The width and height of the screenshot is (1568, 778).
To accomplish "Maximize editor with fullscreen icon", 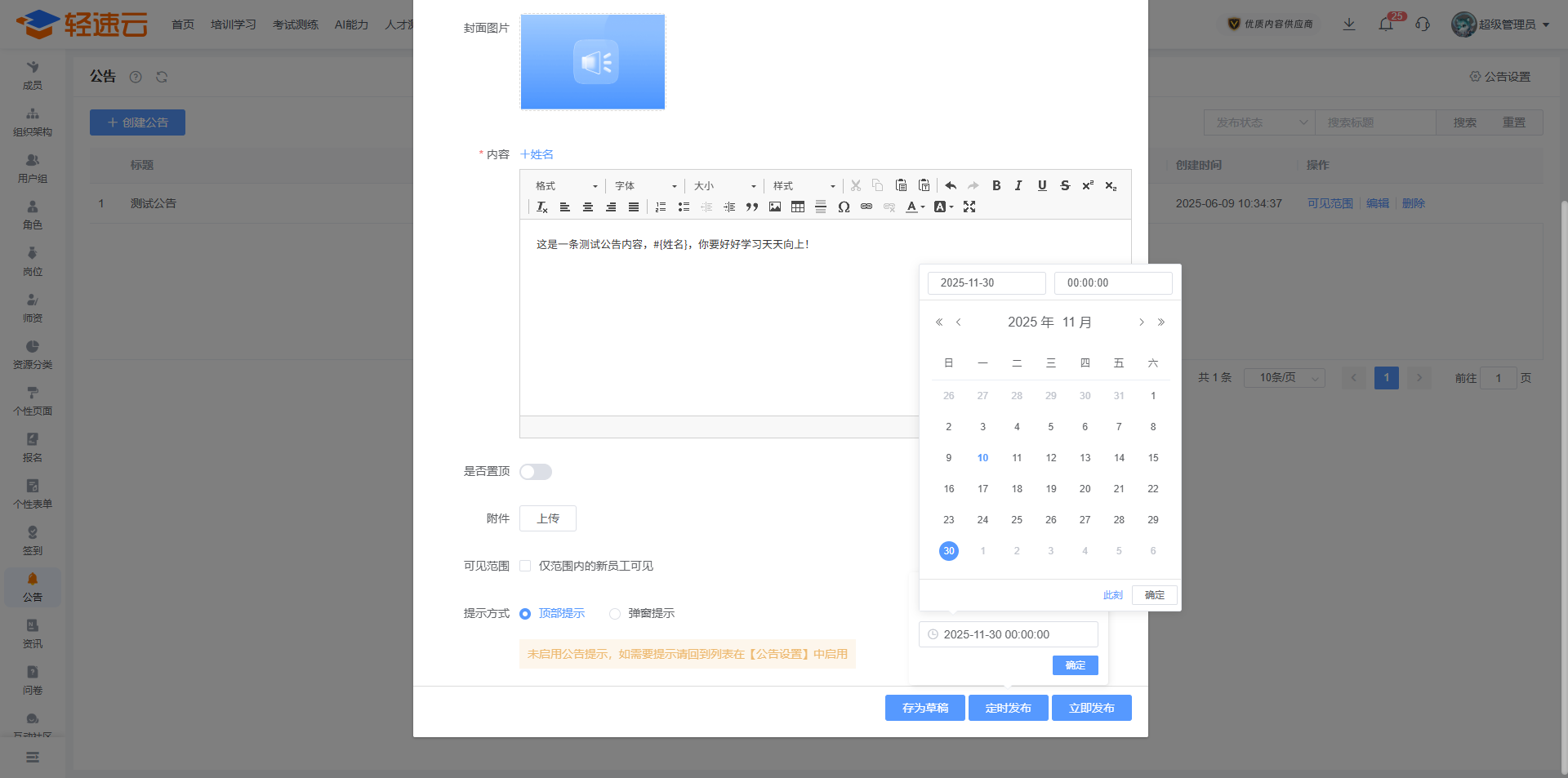I will coord(969,207).
